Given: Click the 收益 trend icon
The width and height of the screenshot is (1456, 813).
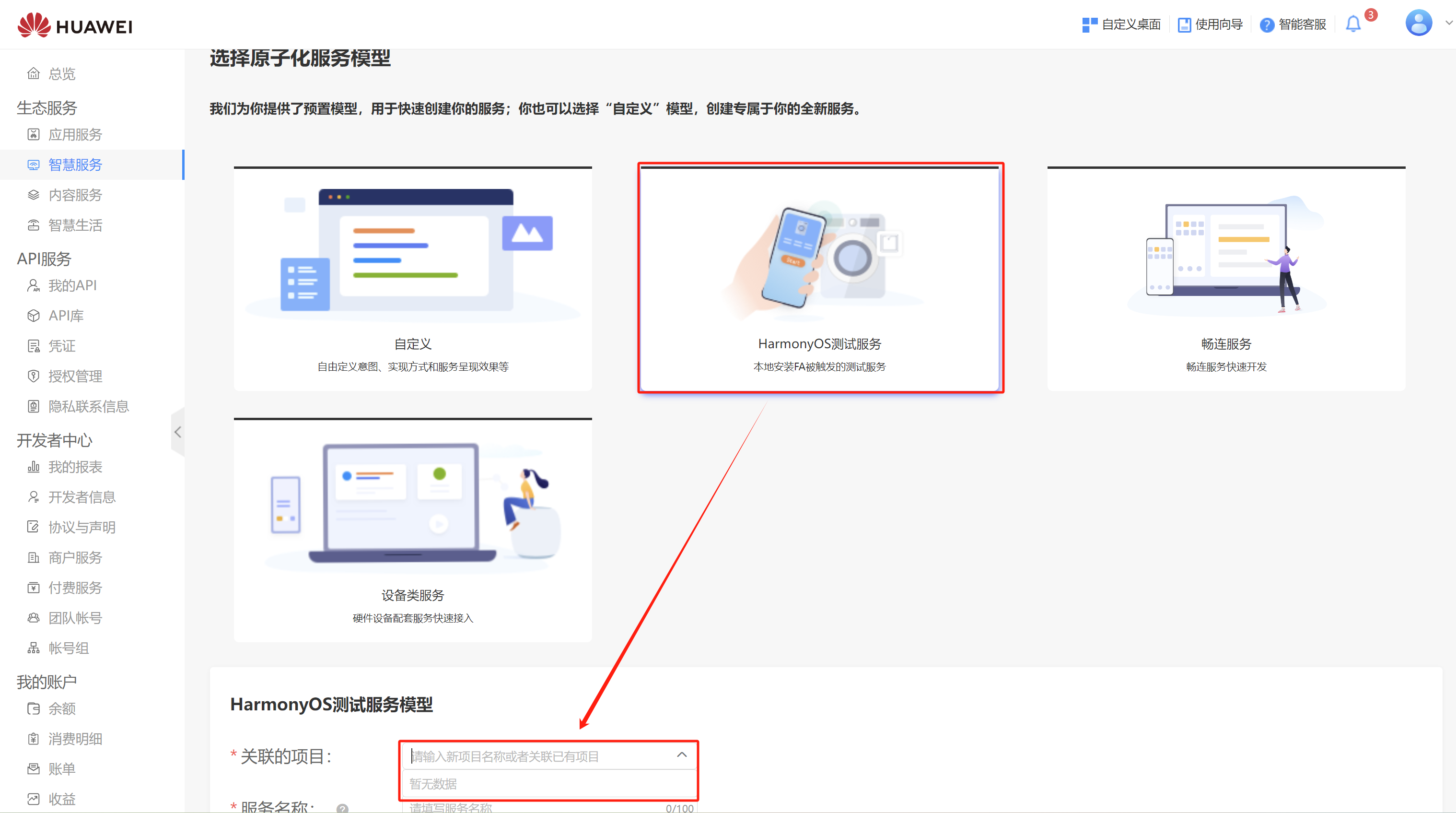Looking at the screenshot, I should point(34,800).
